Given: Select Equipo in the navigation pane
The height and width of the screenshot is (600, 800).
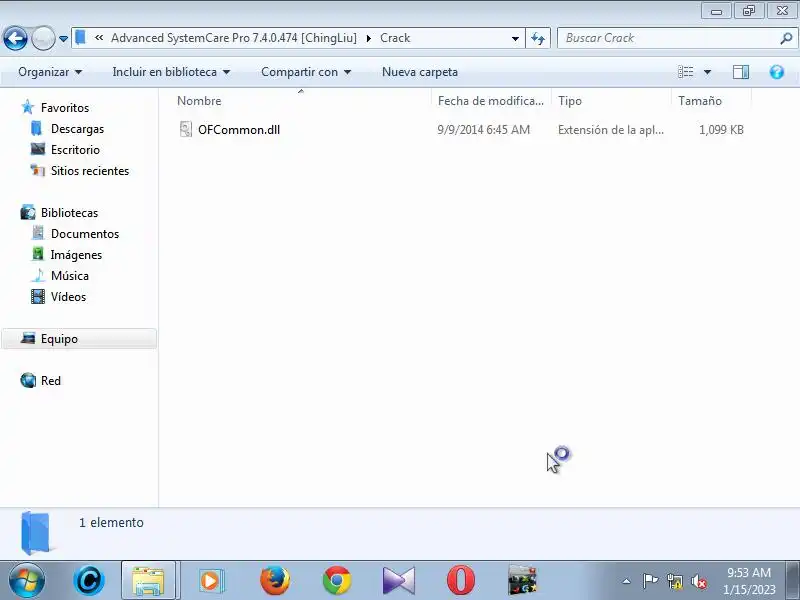Looking at the screenshot, I should 79,339.
